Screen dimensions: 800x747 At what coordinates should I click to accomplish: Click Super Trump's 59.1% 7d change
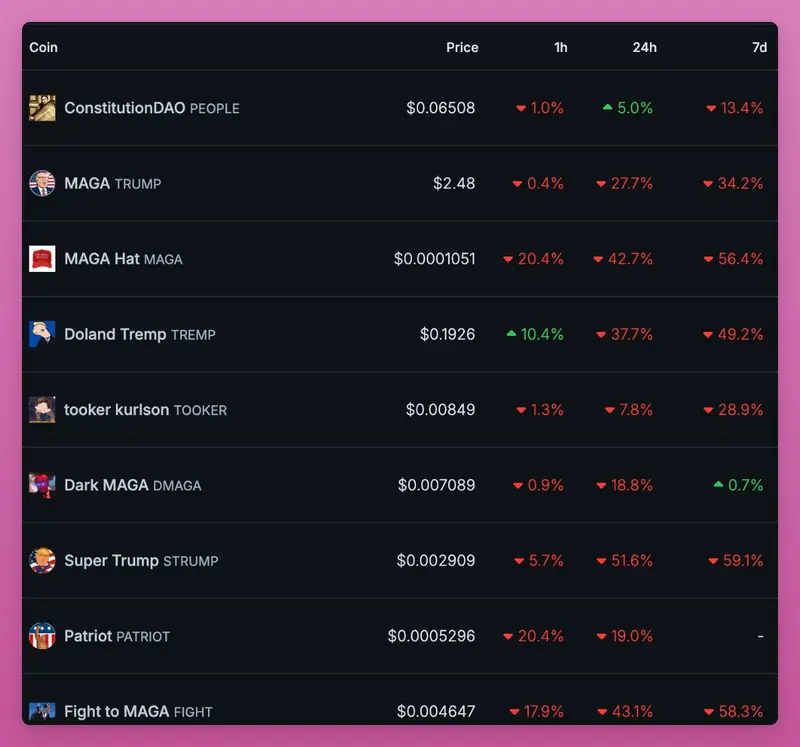coord(736,561)
